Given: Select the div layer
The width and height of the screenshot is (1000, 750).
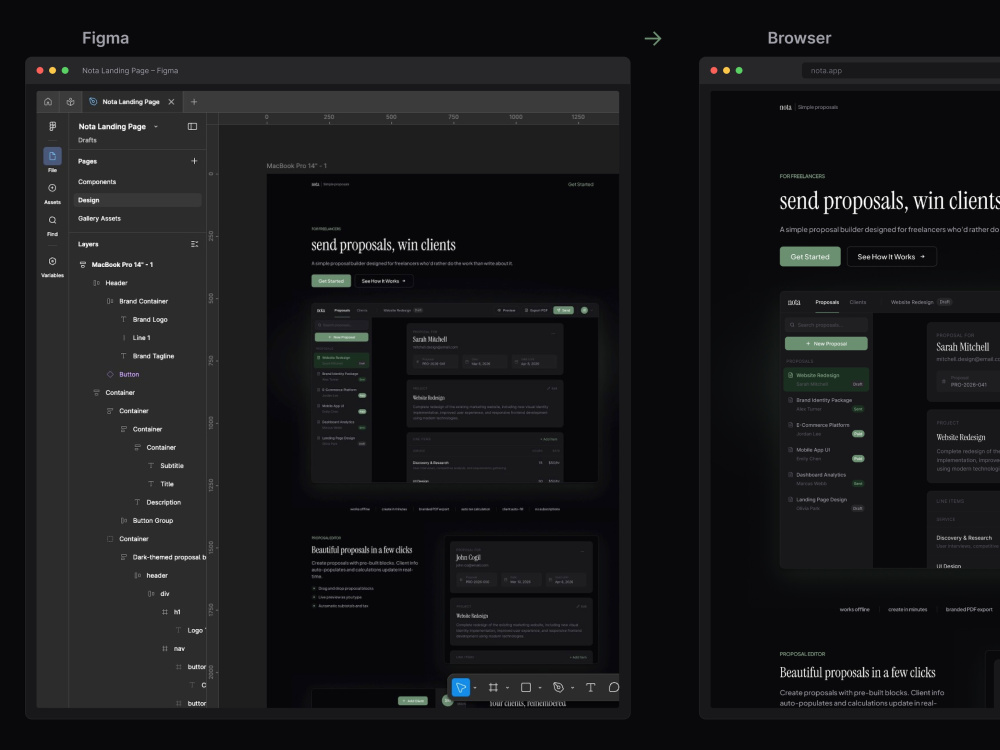Looking at the screenshot, I should [x=165, y=593].
